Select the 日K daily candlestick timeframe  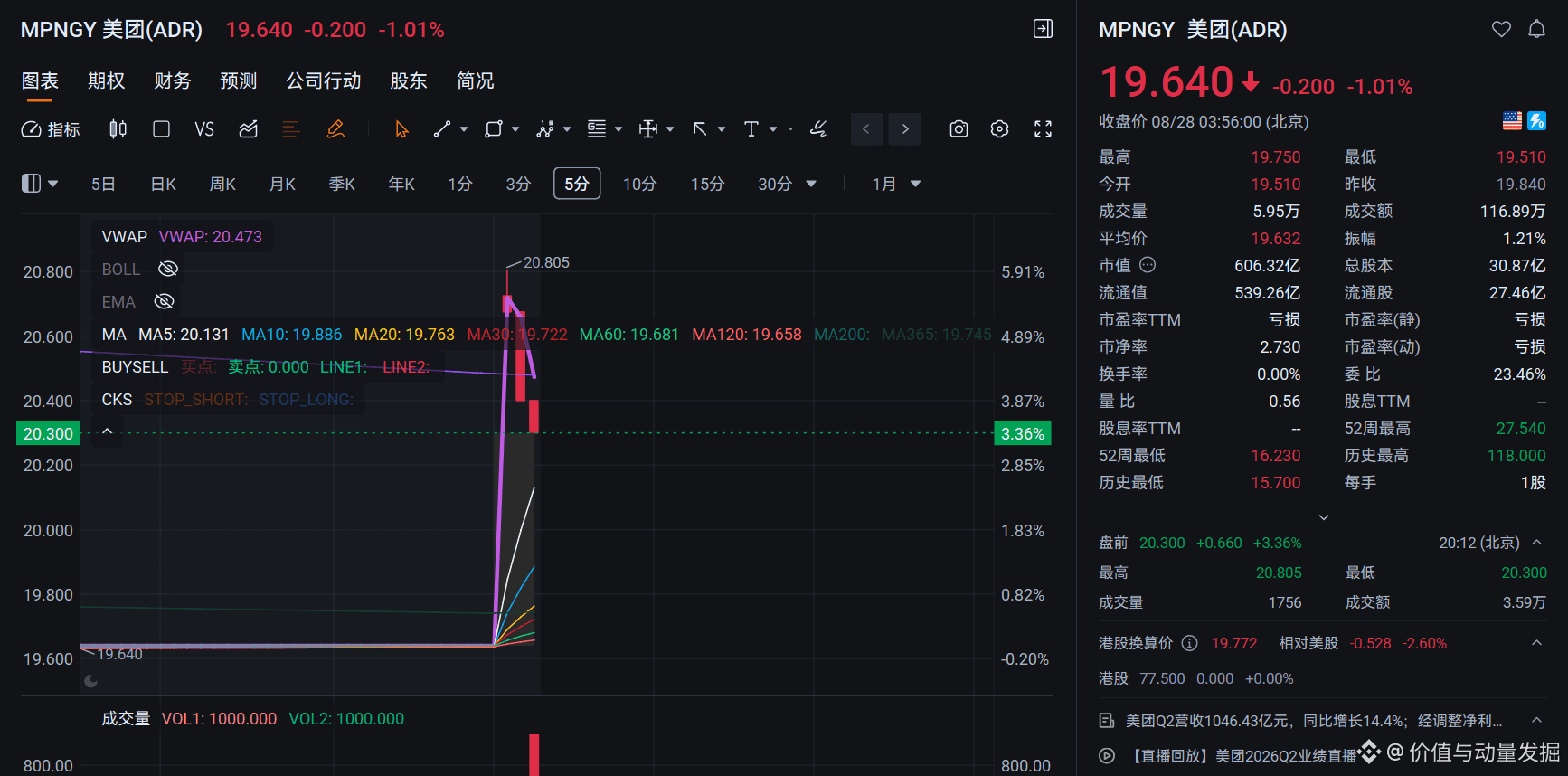(163, 184)
